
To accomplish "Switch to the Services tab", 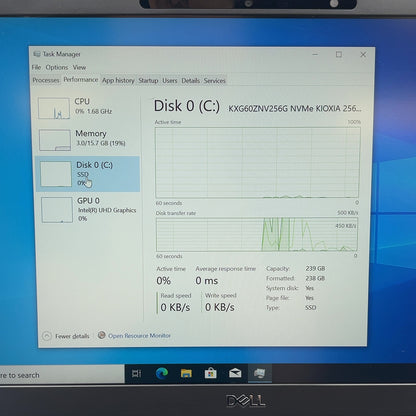I will coord(215,80).
